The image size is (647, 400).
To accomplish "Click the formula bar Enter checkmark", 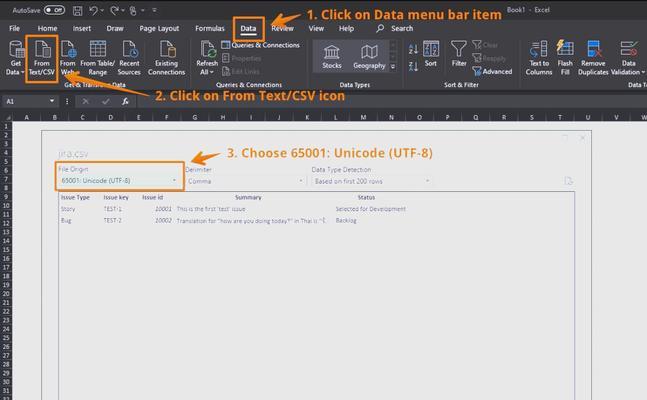I will (106, 101).
